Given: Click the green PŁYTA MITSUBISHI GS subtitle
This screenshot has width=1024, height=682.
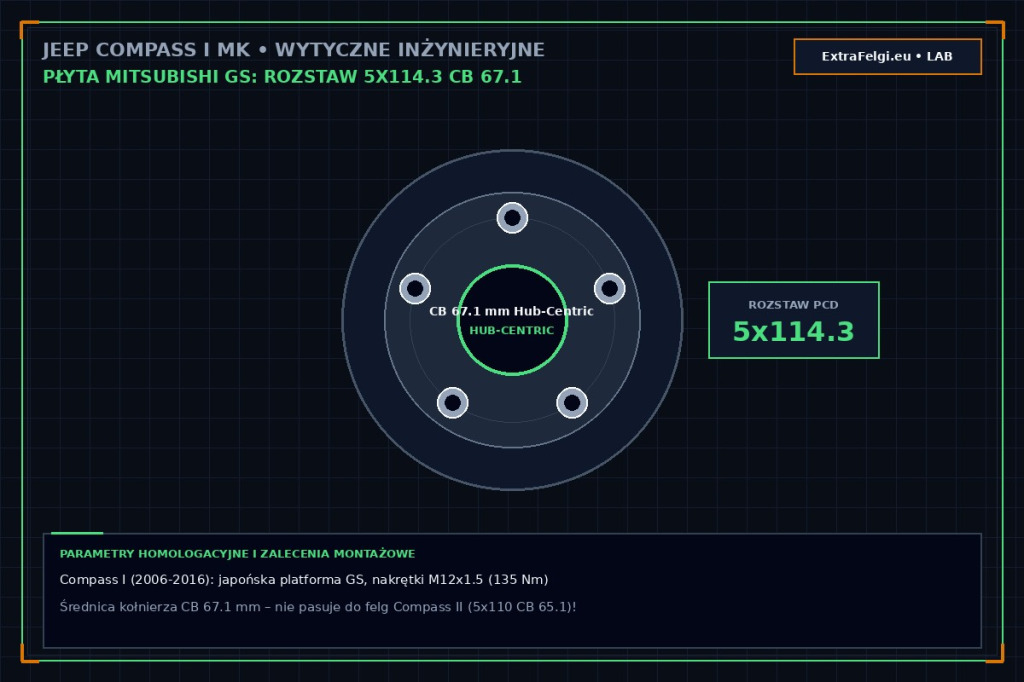Looking at the screenshot, I should click(x=282, y=77).
